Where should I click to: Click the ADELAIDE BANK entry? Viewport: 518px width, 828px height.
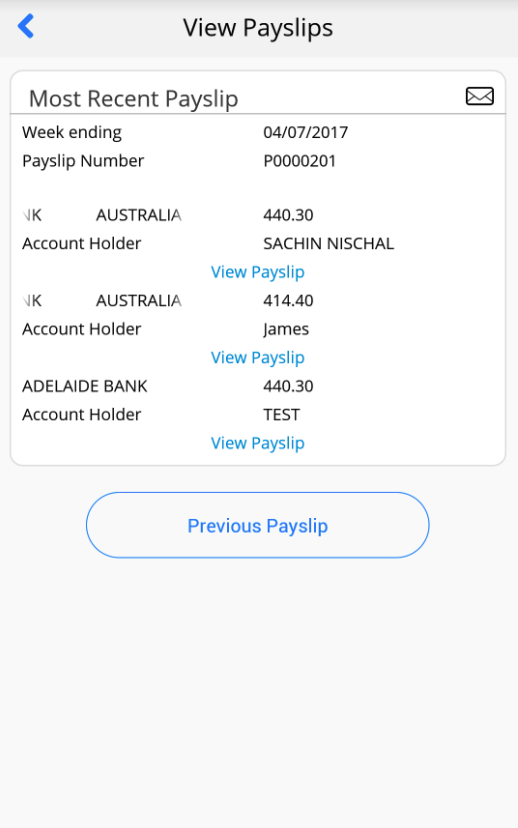pyautogui.click(x=84, y=386)
